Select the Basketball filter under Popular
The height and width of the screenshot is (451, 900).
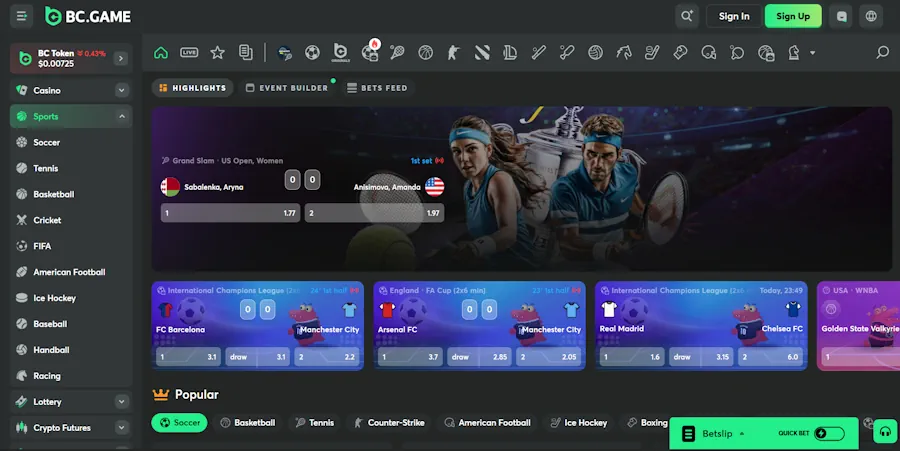[248, 422]
